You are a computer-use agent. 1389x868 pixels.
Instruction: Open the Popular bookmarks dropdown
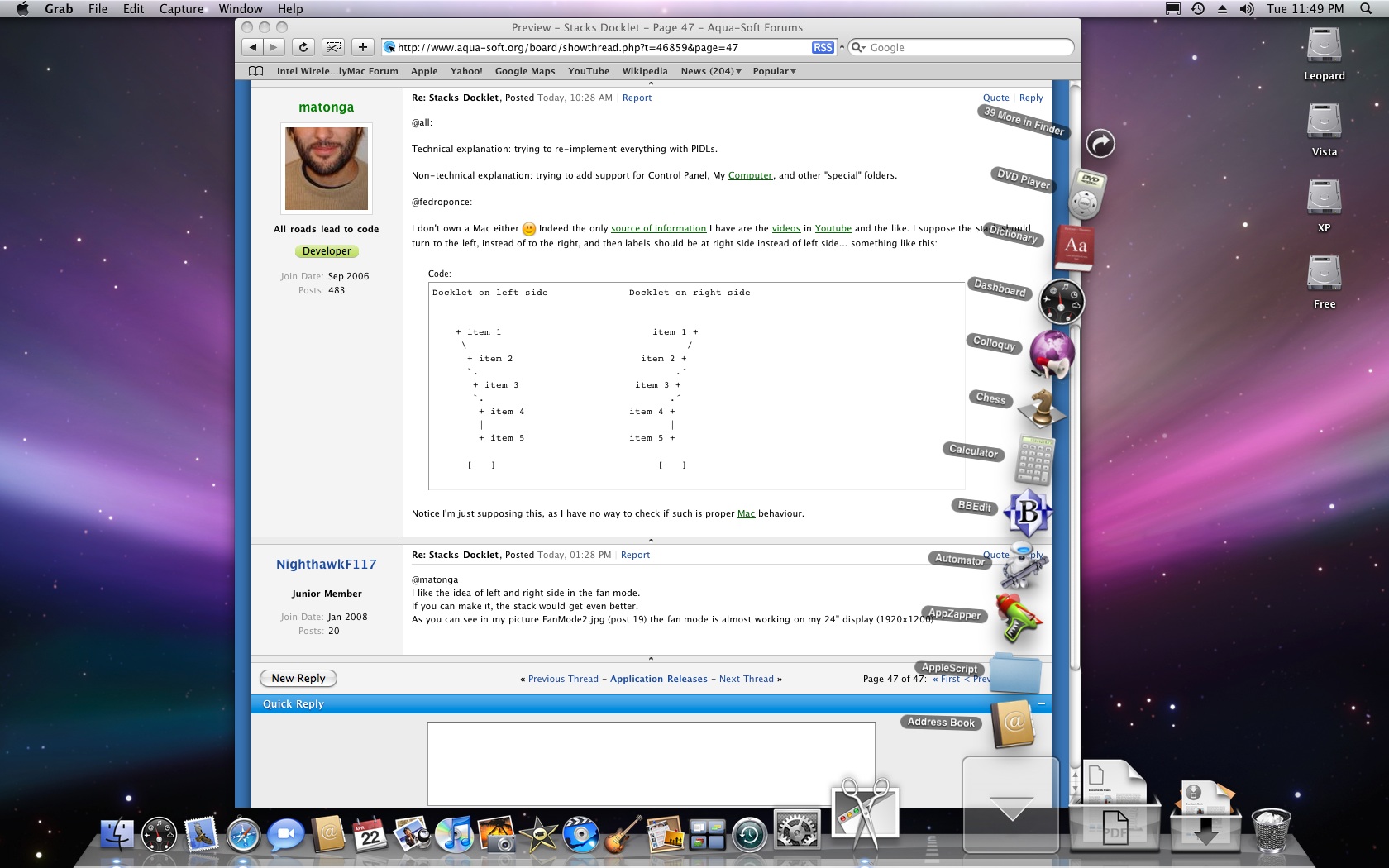coord(774,71)
